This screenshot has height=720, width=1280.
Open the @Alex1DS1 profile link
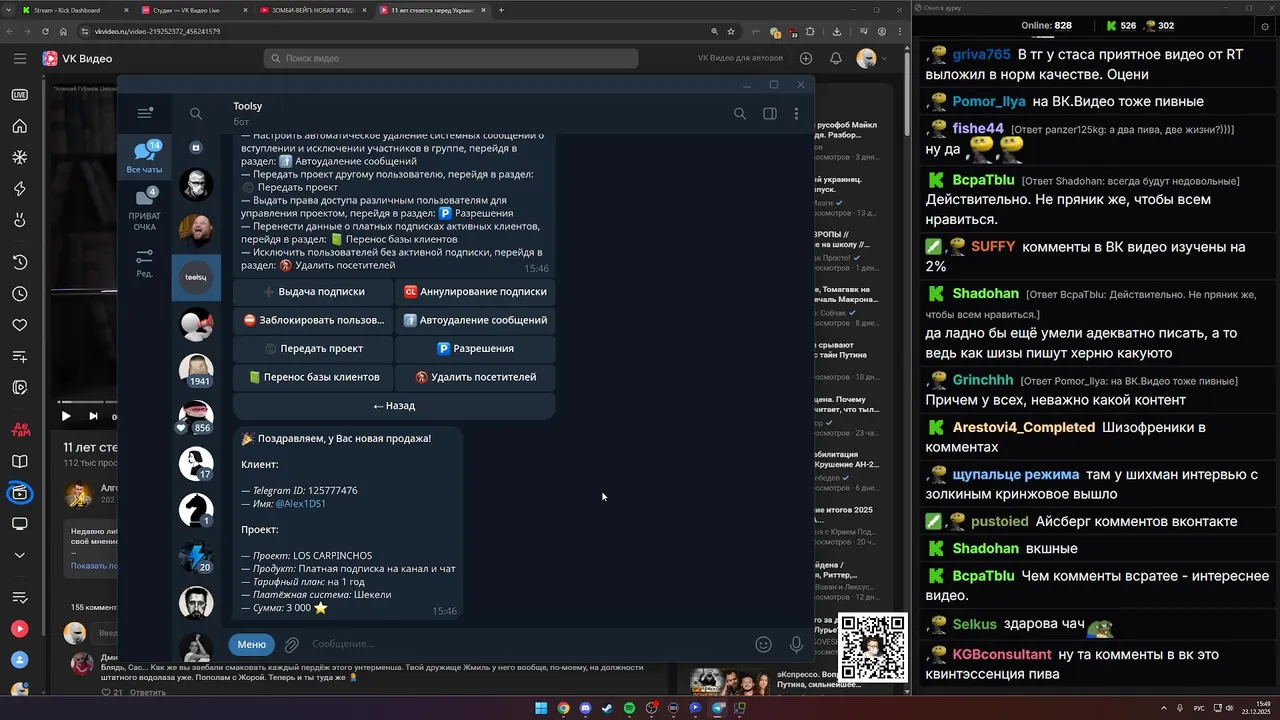click(x=300, y=504)
